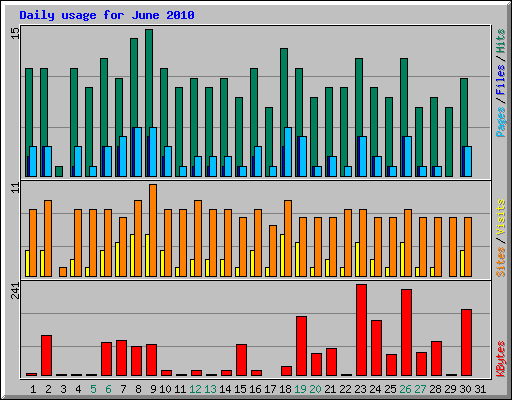Click the day 5 green axis label

click(x=93, y=389)
